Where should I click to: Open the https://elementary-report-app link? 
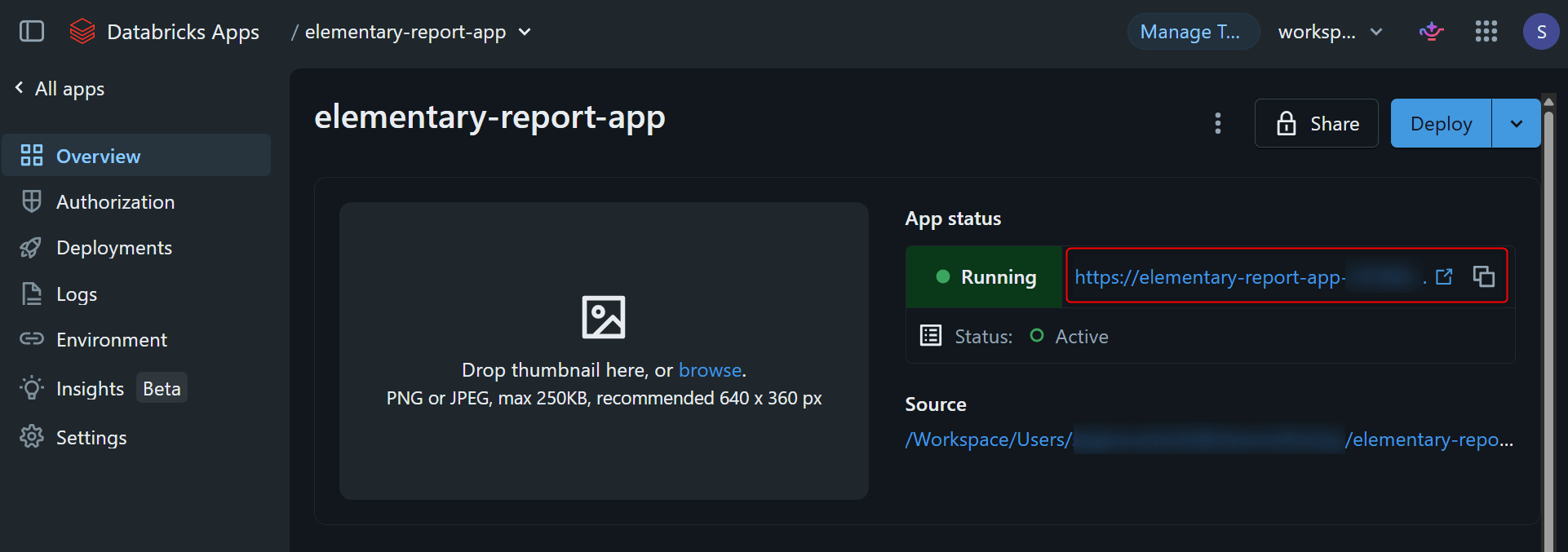1209,277
